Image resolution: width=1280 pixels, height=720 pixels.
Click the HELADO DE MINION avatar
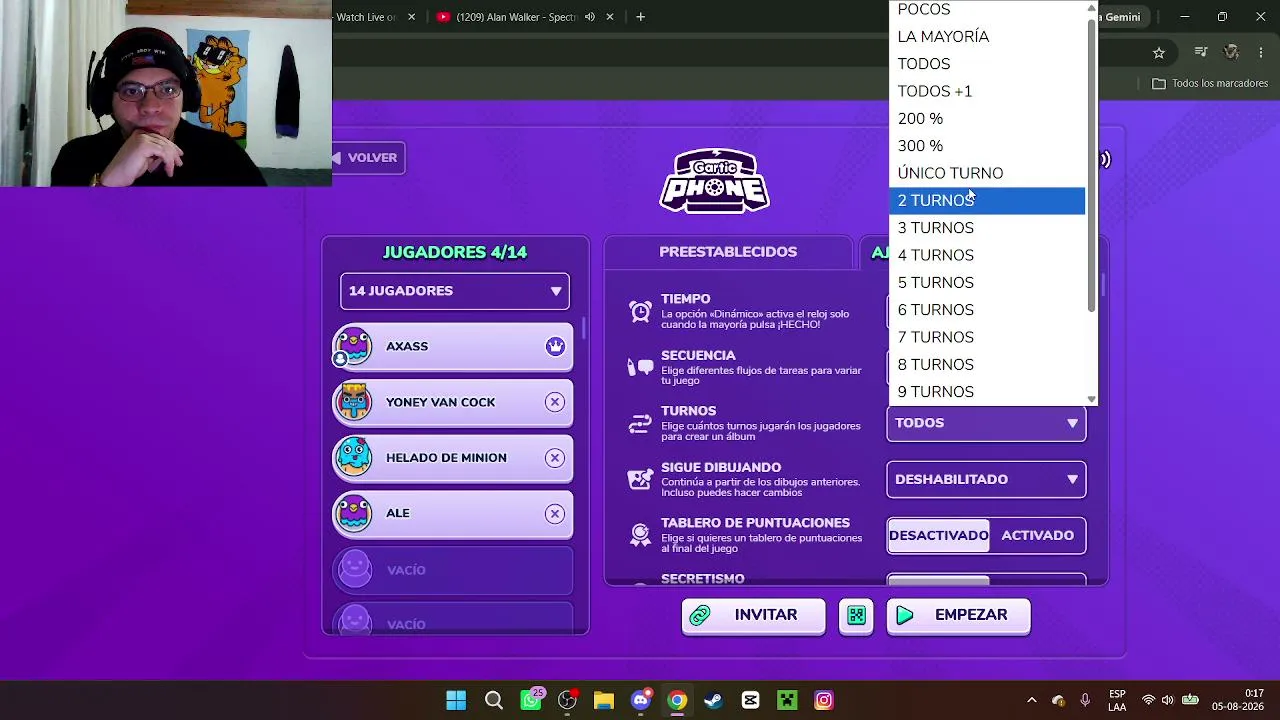[353, 457]
